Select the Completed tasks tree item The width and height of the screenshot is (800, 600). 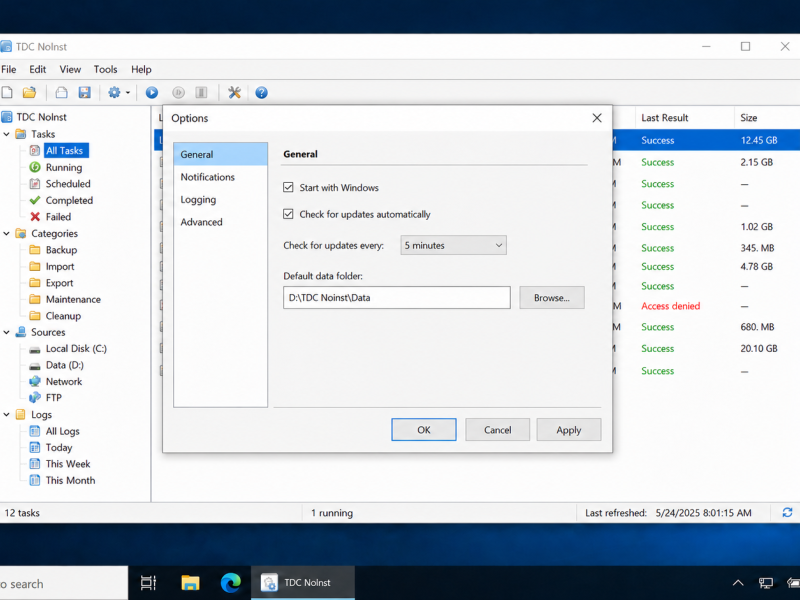[69, 201]
